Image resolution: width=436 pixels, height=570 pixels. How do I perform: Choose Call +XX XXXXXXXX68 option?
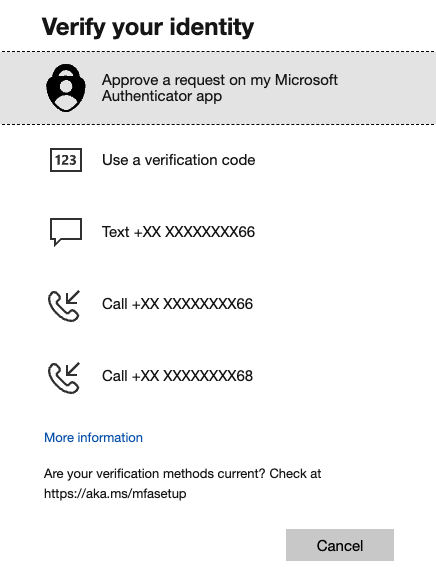218,376
